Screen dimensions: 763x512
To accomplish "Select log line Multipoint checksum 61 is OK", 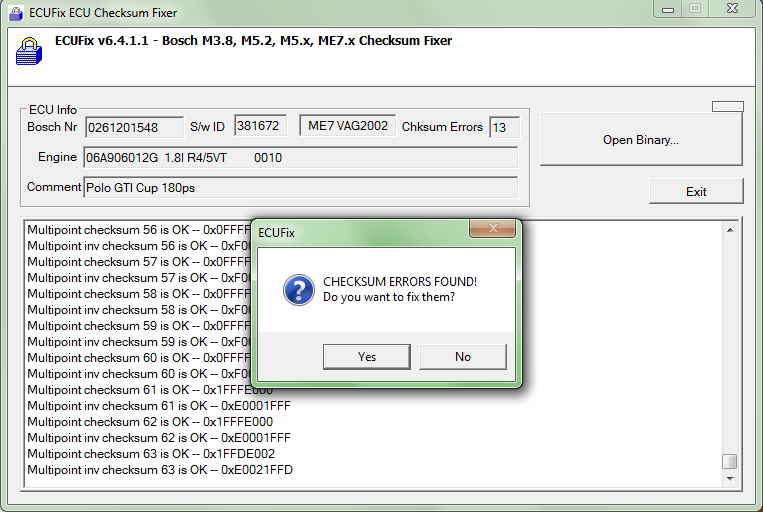I will point(150,390).
